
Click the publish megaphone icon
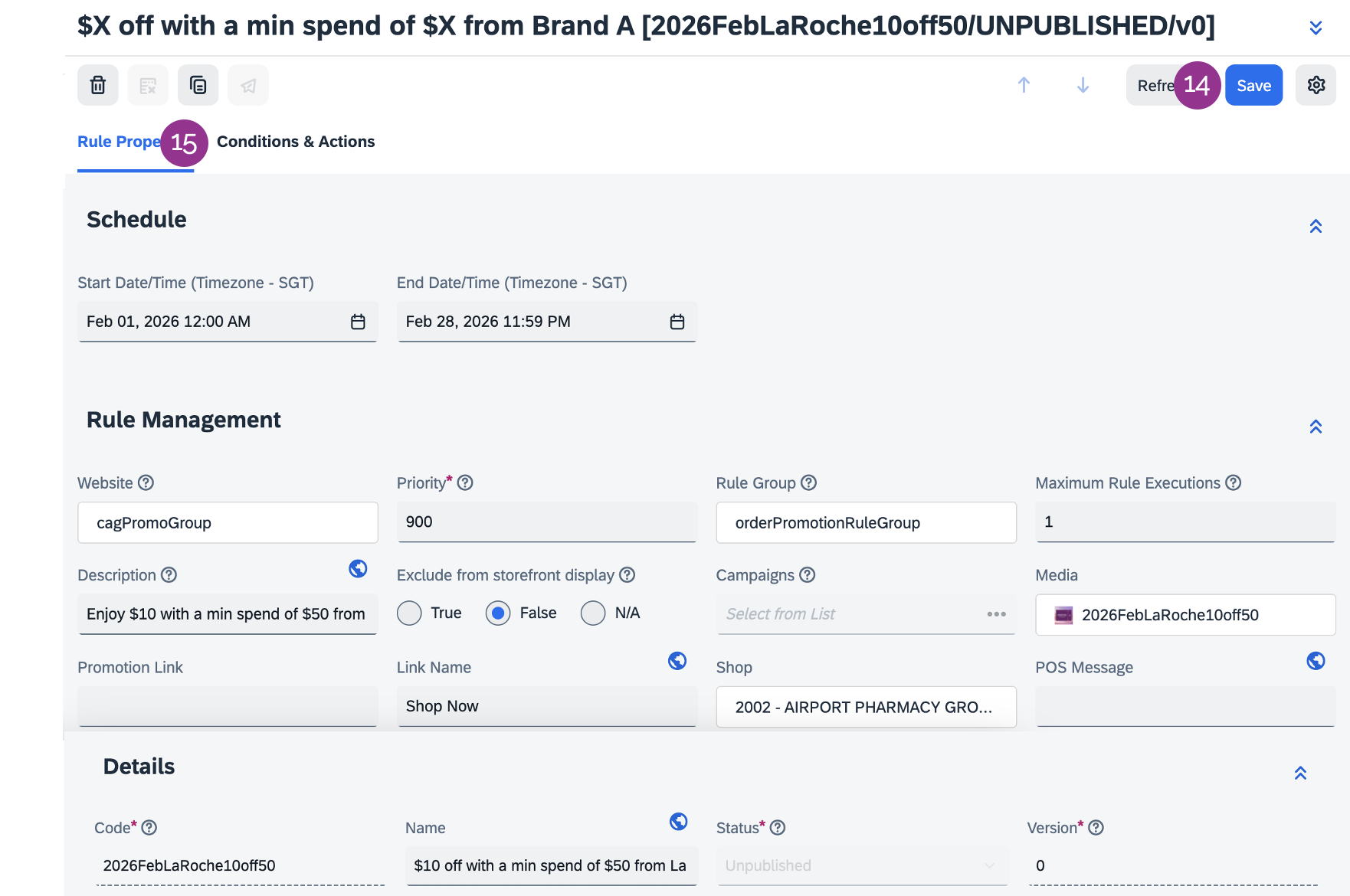(248, 85)
